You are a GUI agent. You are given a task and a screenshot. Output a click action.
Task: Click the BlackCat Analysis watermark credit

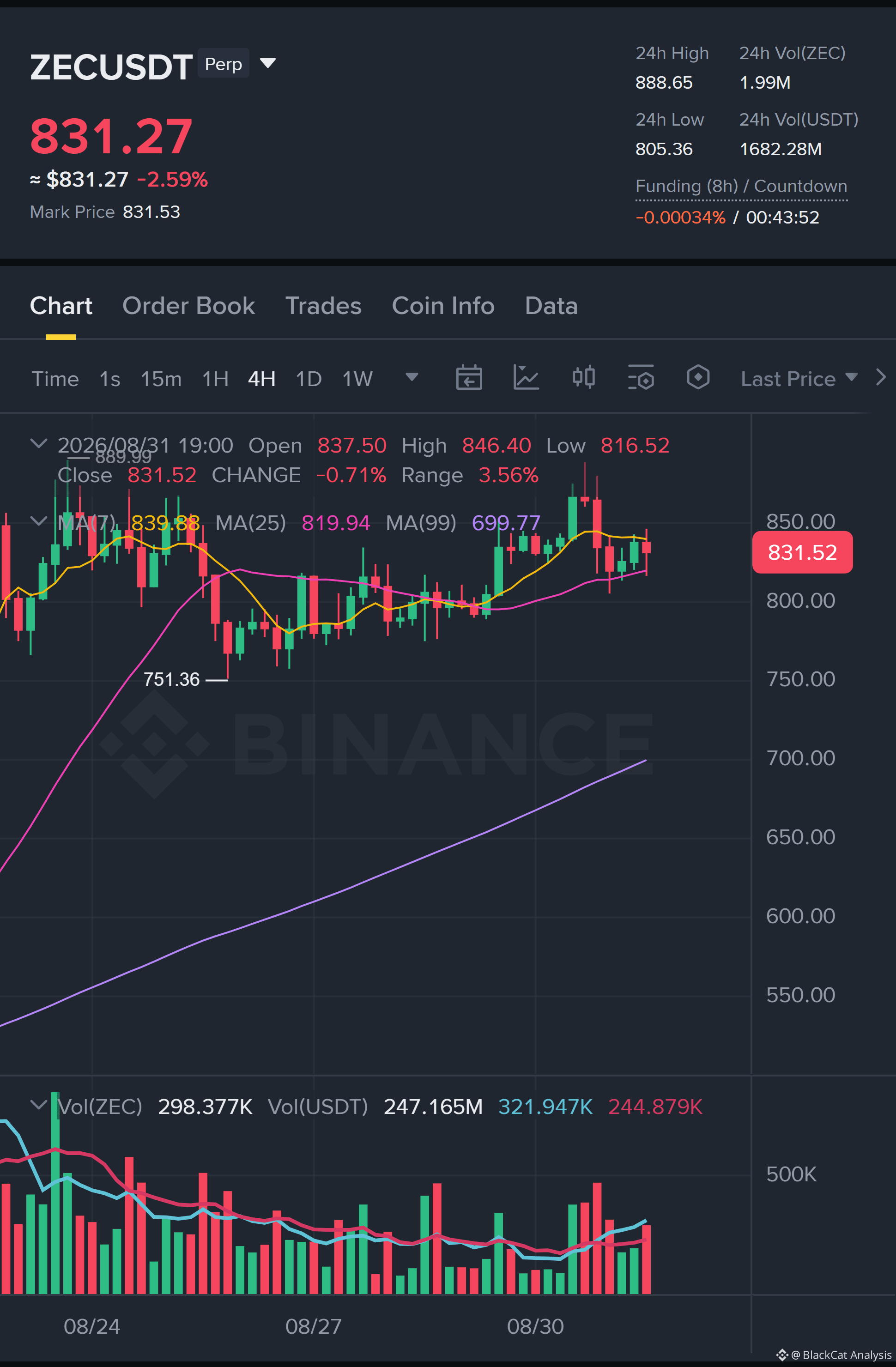tap(834, 1355)
